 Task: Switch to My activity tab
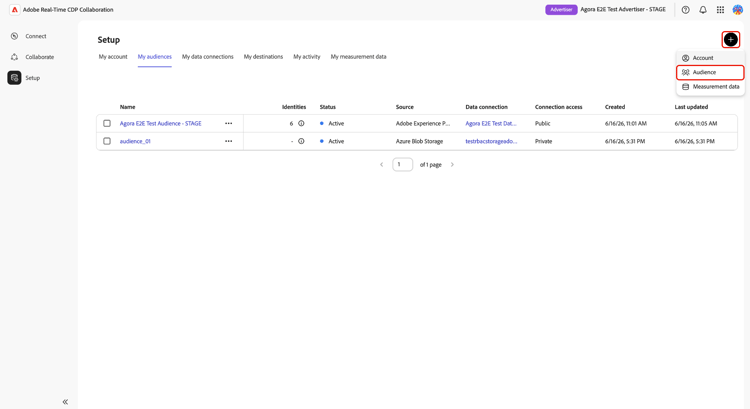307,56
